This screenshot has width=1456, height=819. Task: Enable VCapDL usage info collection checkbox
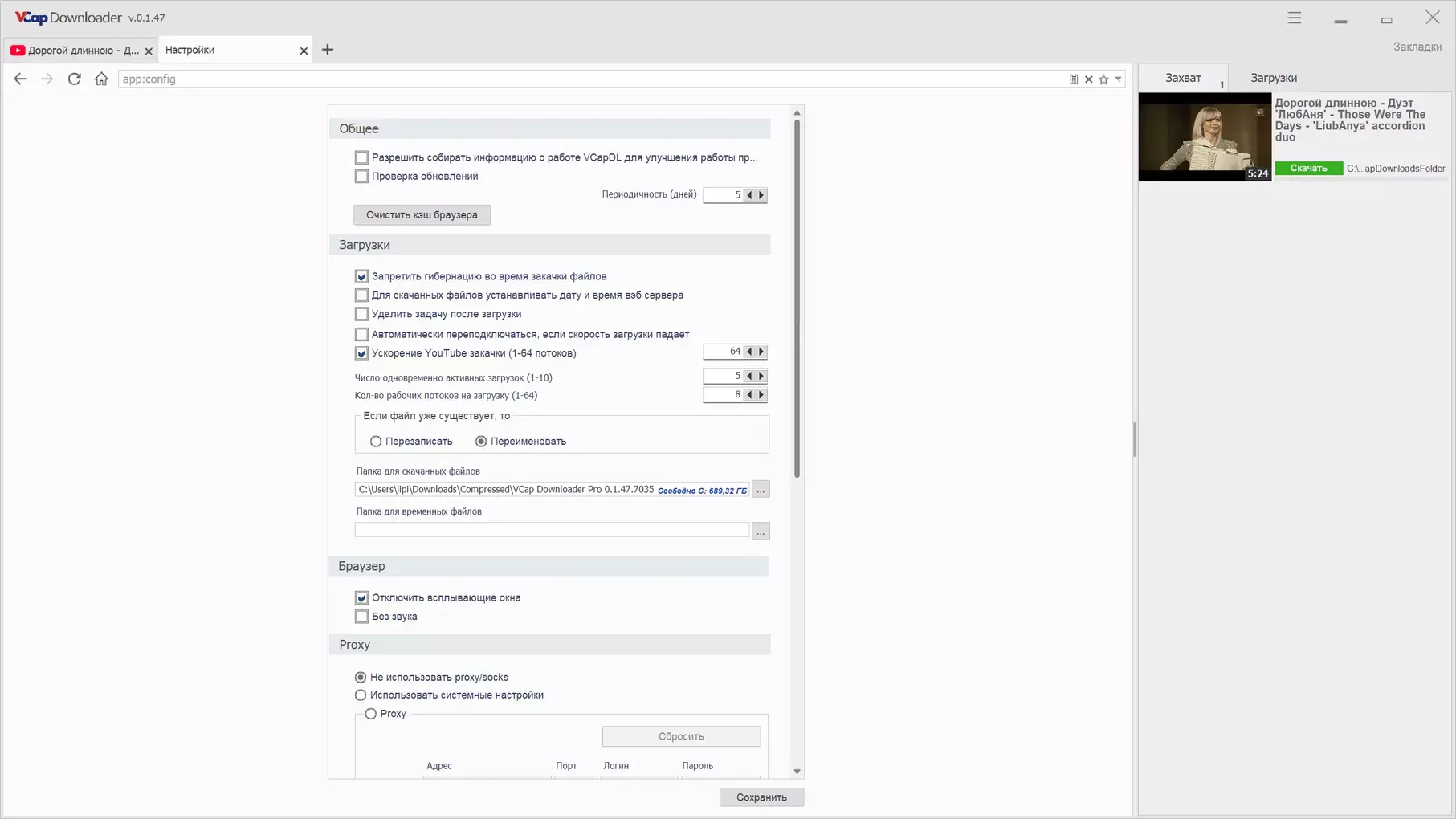click(x=361, y=157)
